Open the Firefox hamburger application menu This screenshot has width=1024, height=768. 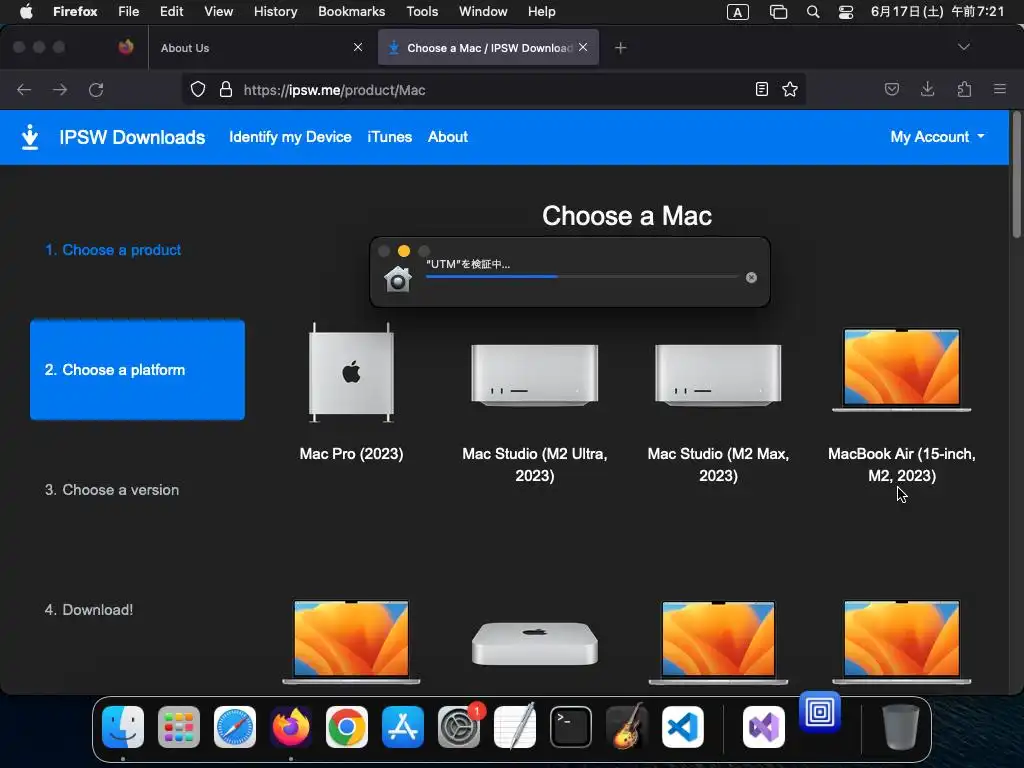tap(999, 89)
